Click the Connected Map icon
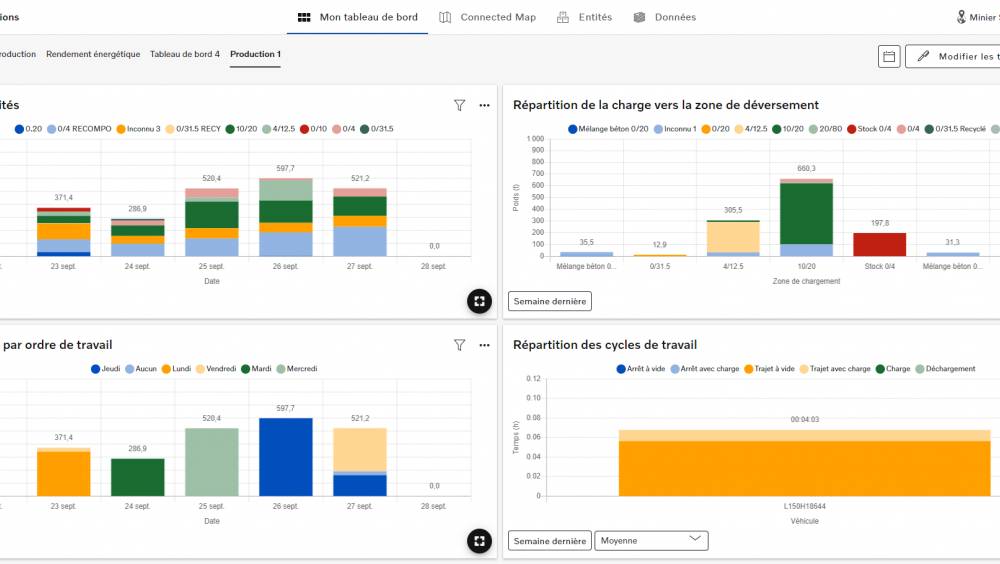This screenshot has width=1000, height=564. [x=445, y=17]
